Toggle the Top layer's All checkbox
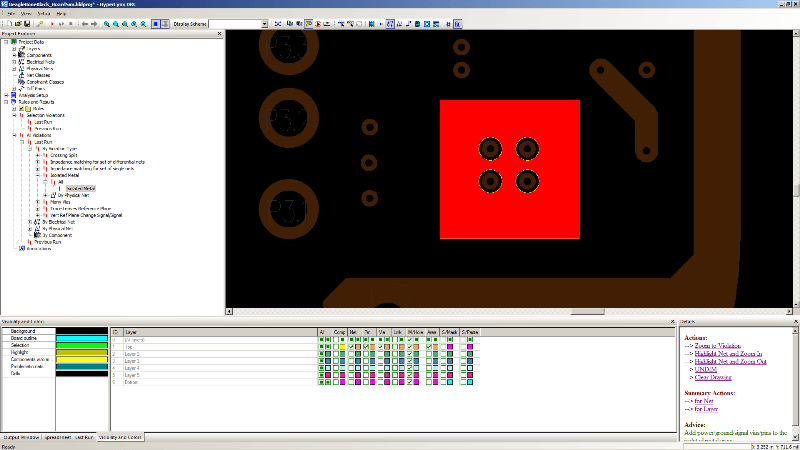The image size is (800, 450). coord(321,347)
